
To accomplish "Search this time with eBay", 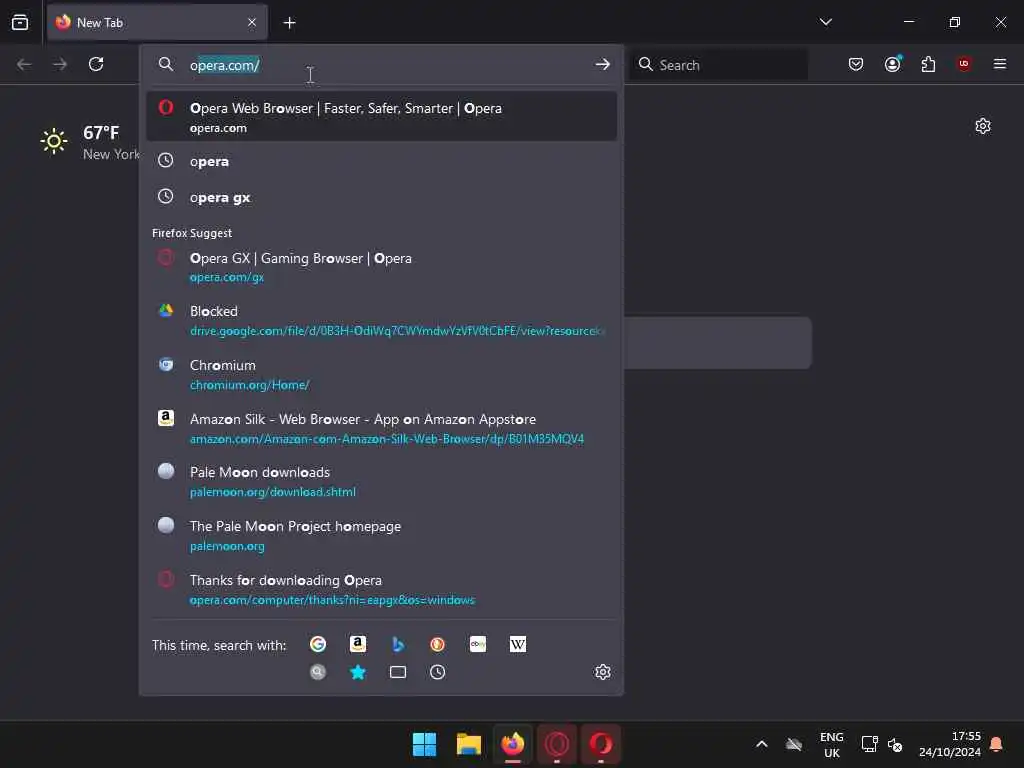I will pos(478,645).
